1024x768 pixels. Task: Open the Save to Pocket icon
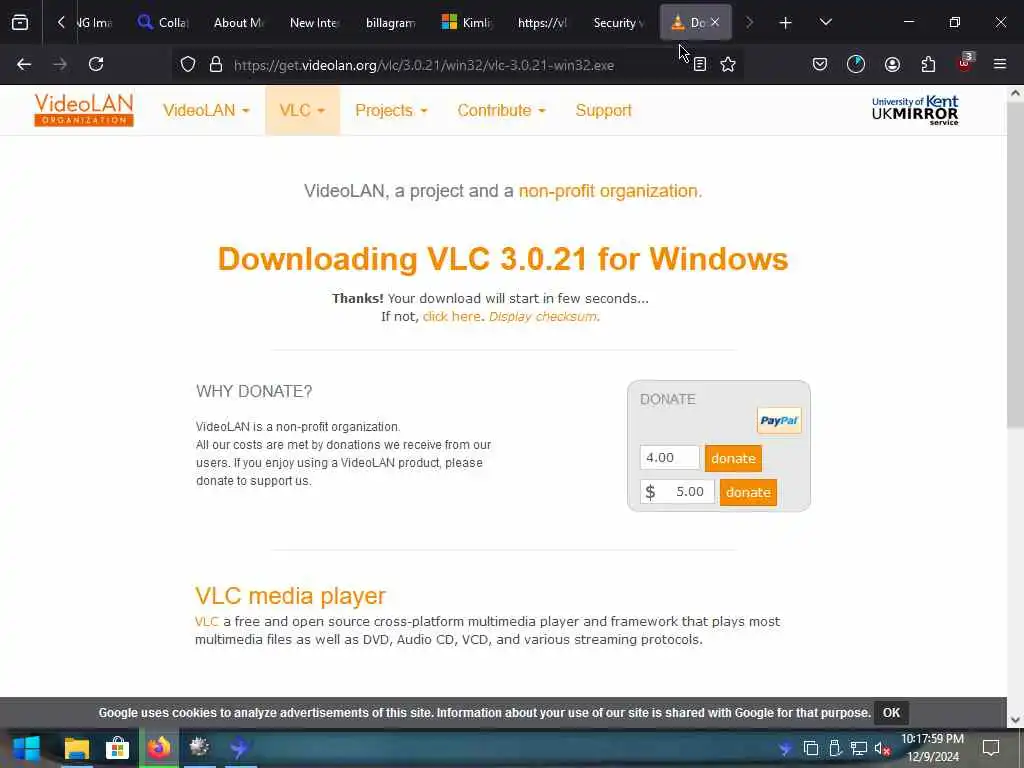click(820, 64)
